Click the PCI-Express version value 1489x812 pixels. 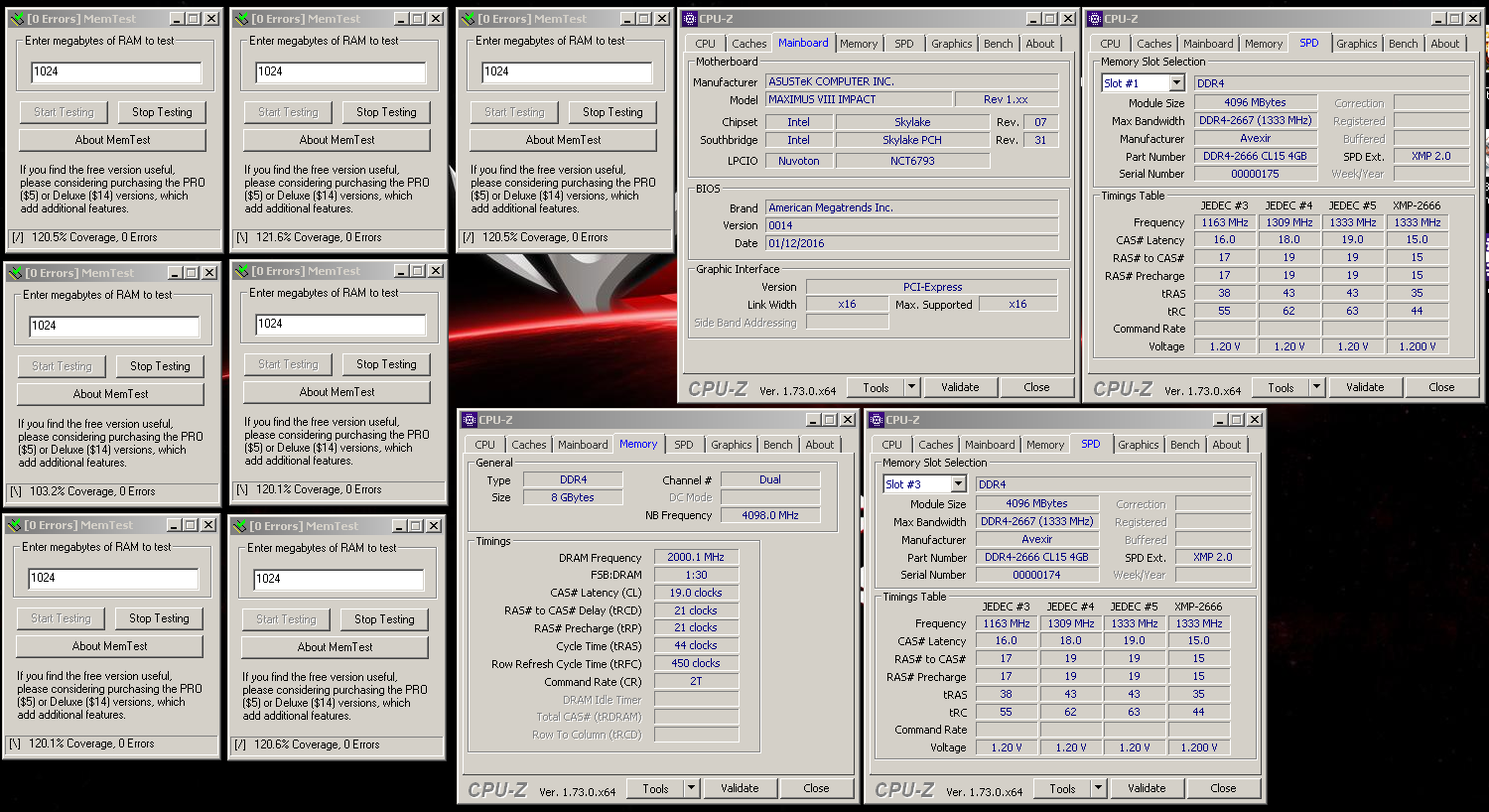click(x=932, y=287)
